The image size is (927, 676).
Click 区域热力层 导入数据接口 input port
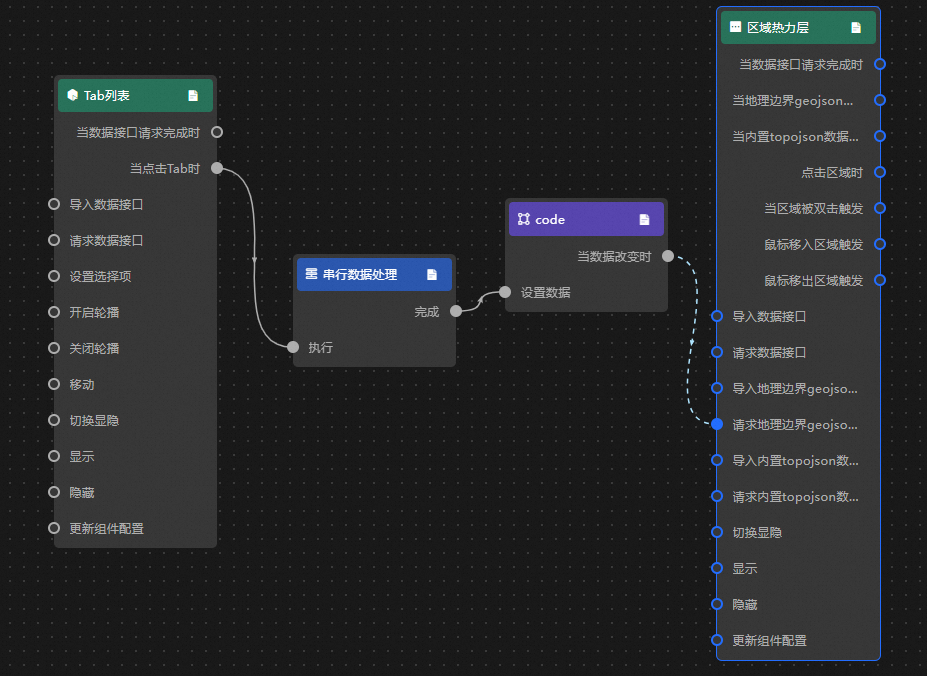click(x=717, y=316)
